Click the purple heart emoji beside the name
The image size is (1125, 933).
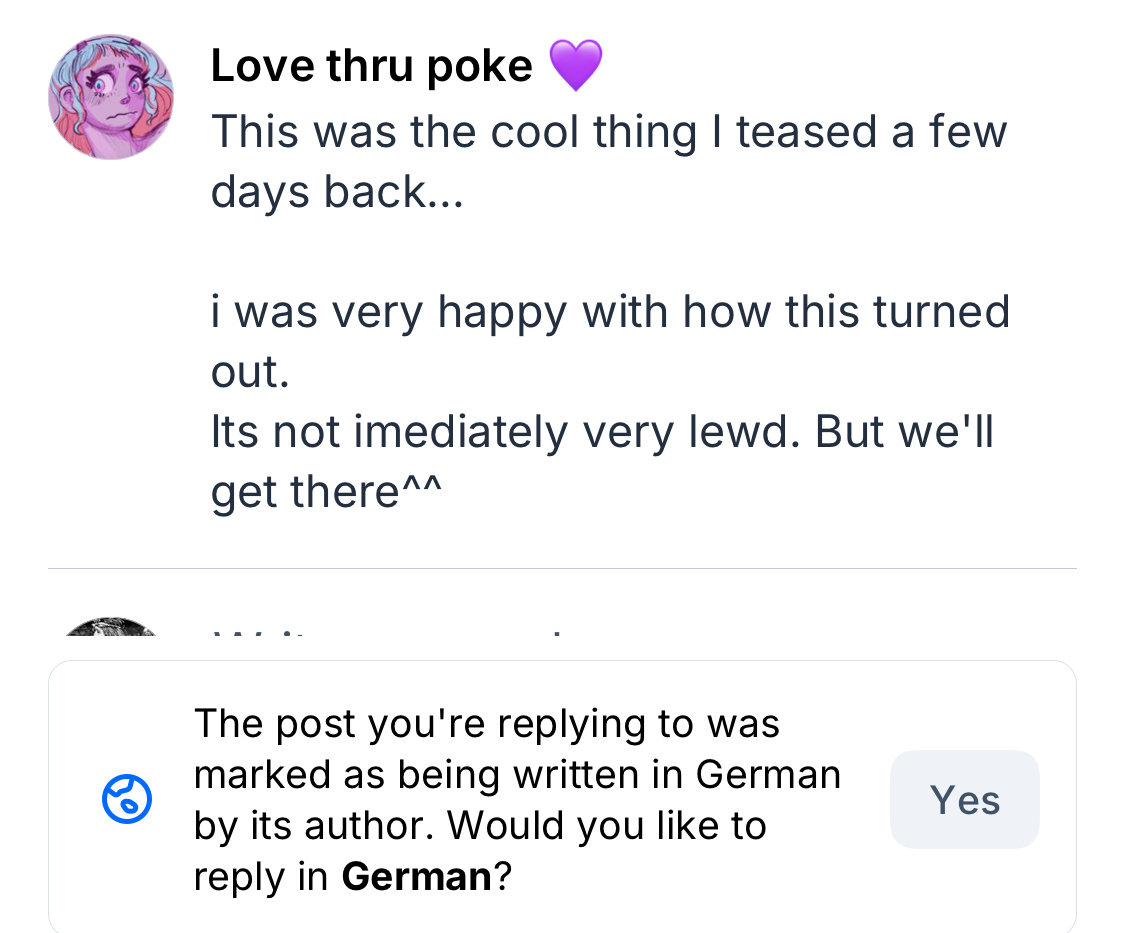pyautogui.click(x=575, y=66)
